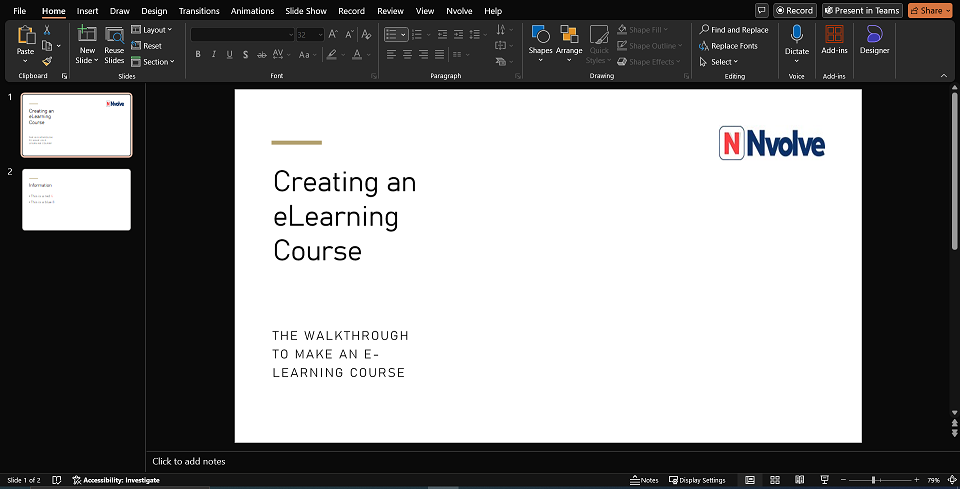Click the Dictate microphone icon
This screenshot has height=489, width=960.
tap(797, 34)
